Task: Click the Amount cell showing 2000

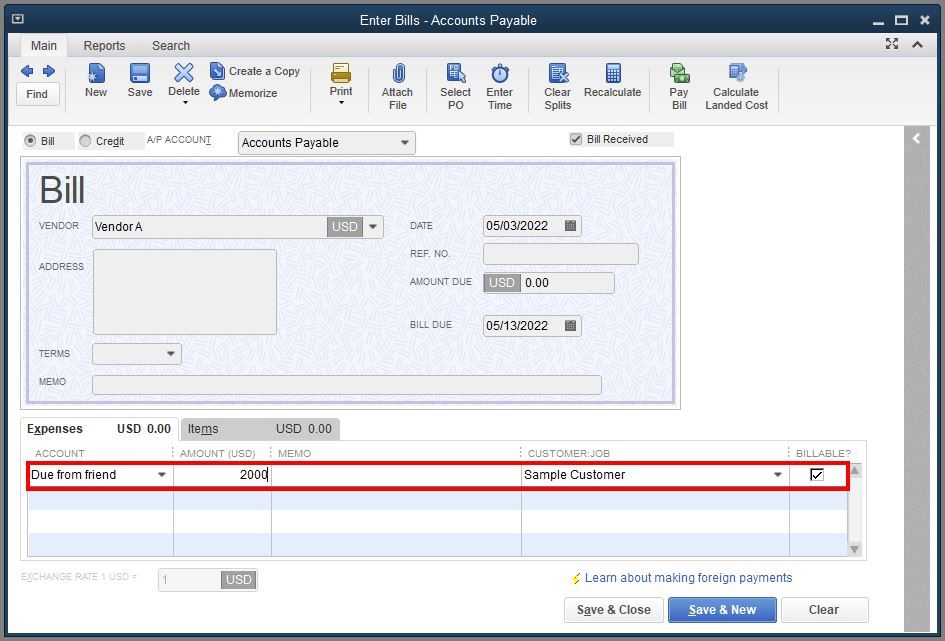Action: point(222,475)
